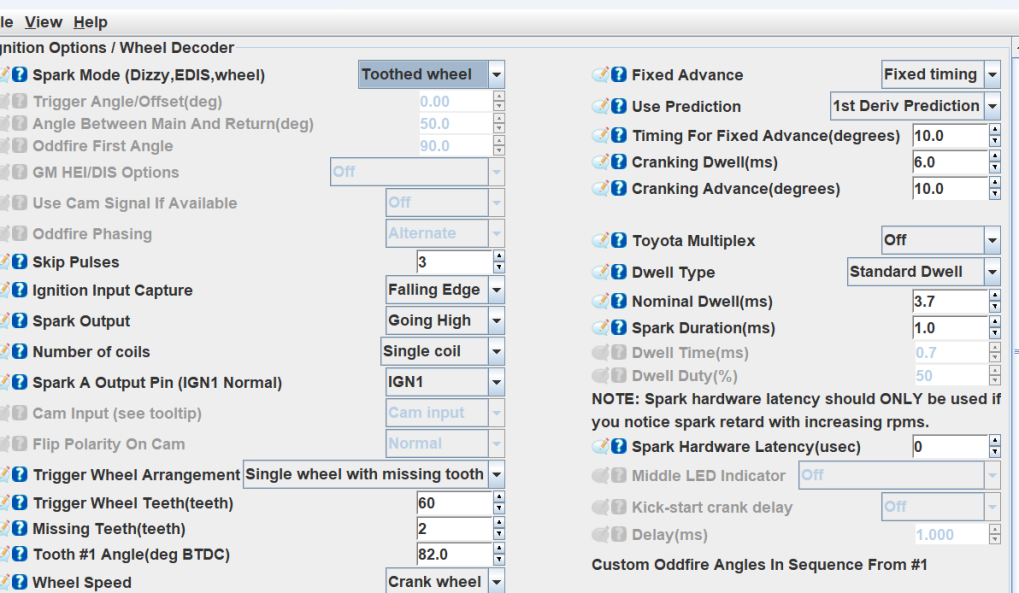
Task: Show help for Spark Hardware Latency
Action: pos(619,447)
